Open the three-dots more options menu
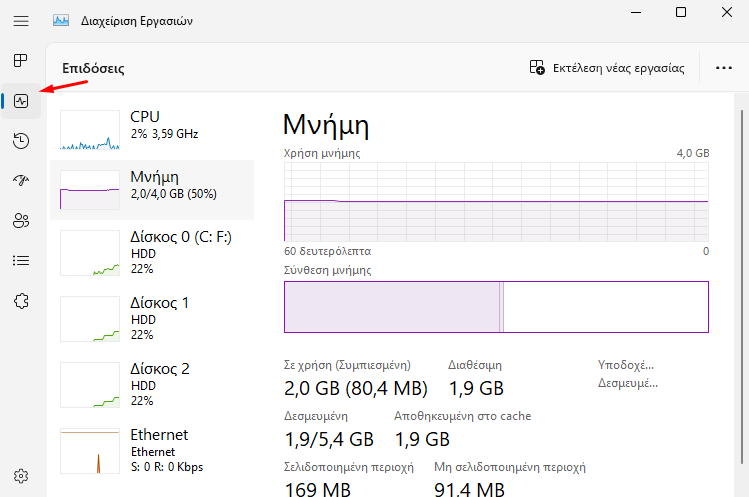 pyautogui.click(x=724, y=68)
